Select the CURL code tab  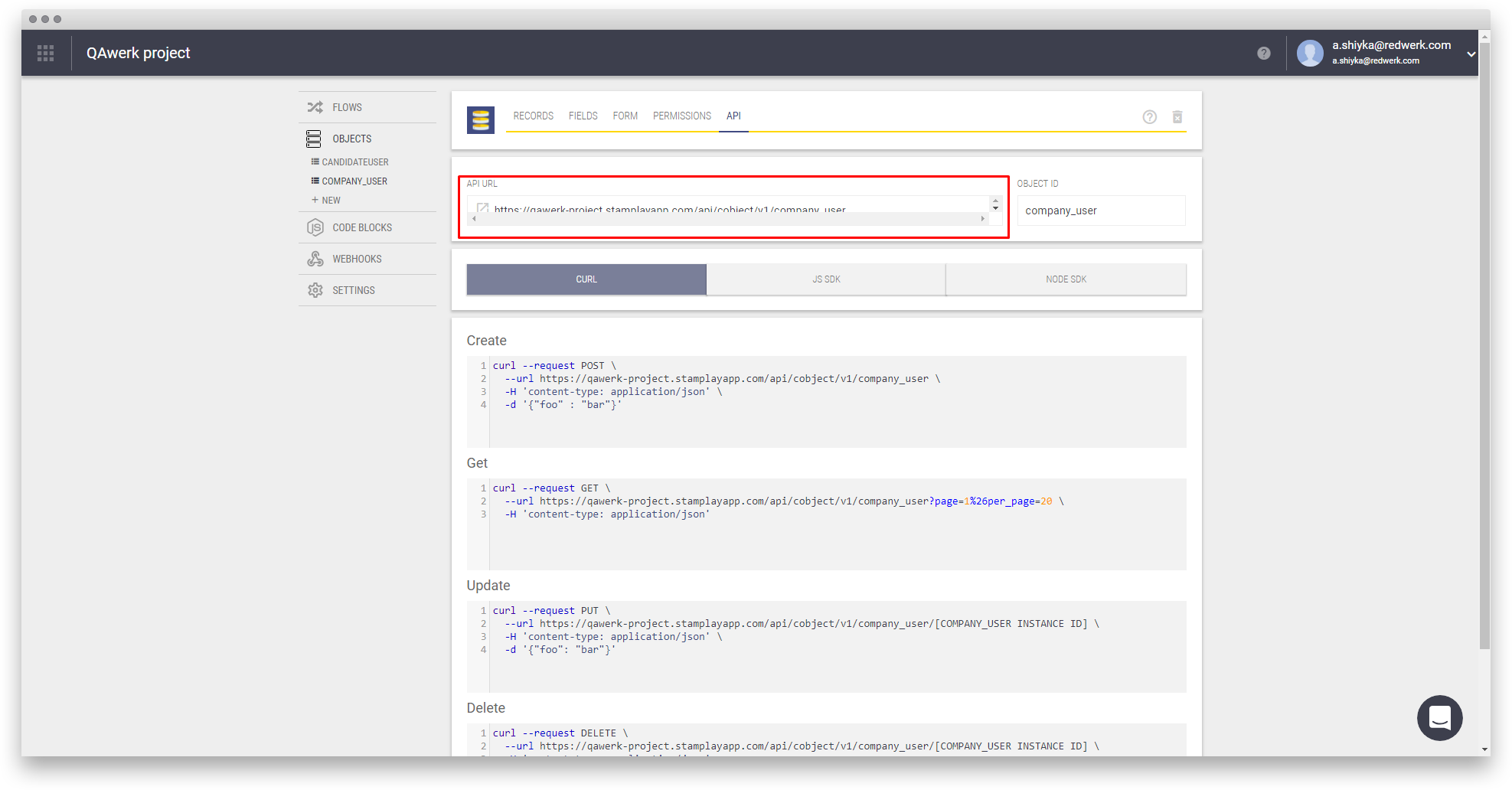pos(586,279)
